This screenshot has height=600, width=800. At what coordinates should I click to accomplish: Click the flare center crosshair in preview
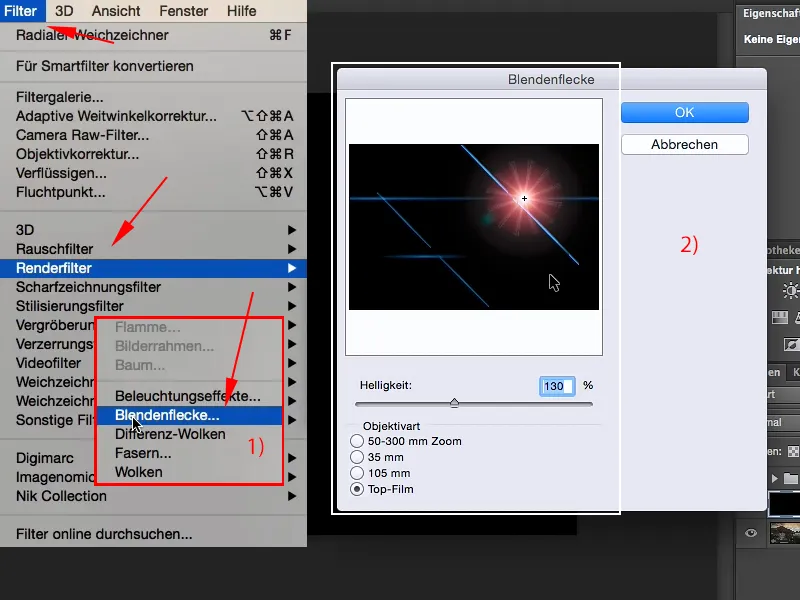(524, 198)
